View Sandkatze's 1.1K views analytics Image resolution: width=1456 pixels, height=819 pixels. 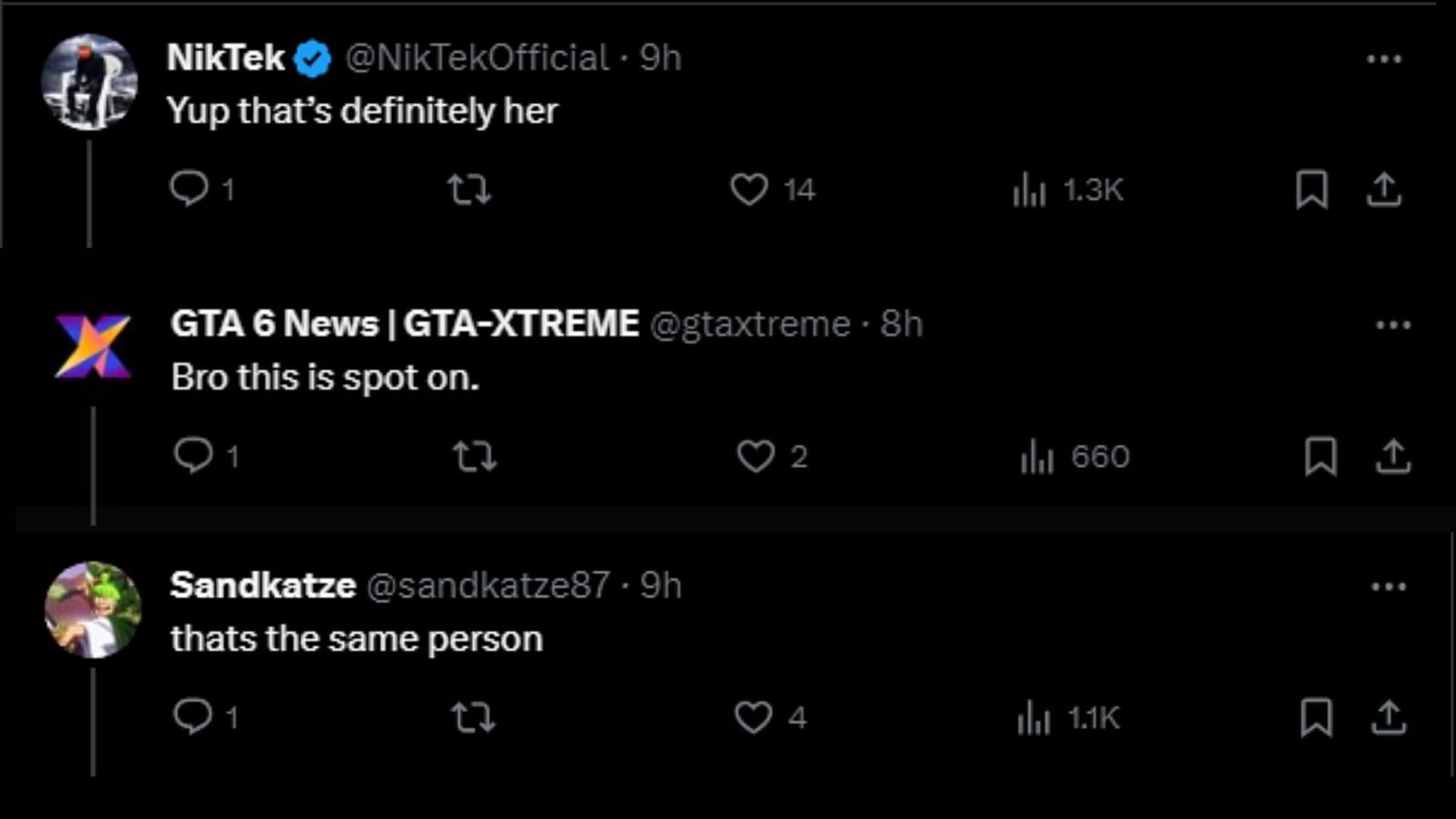(1034, 718)
